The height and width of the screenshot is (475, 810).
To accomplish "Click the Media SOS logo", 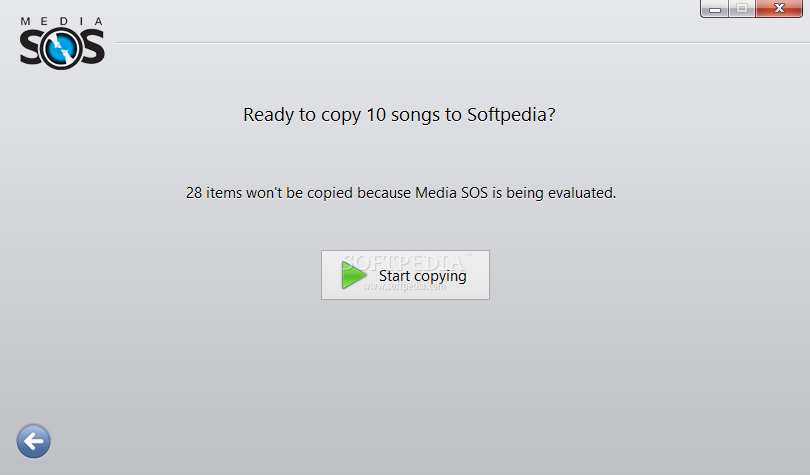I will [62, 43].
